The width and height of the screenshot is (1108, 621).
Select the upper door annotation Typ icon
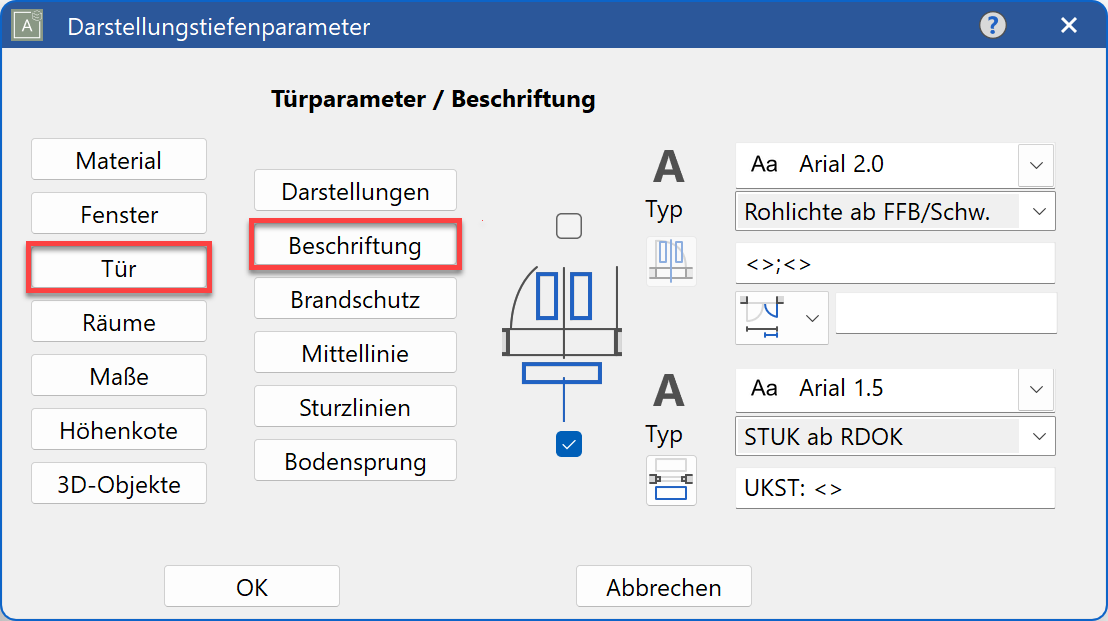(x=671, y=260)
